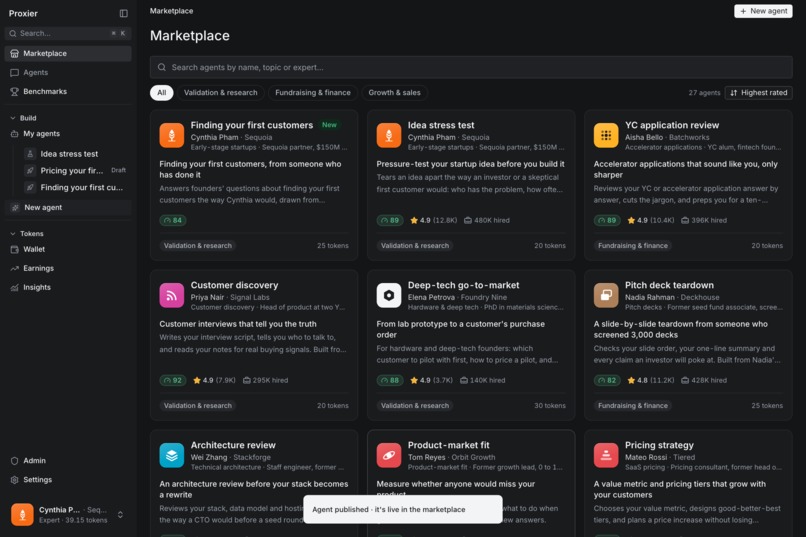Screen dimensions: 806x537
Task: Click the score 82 badge on Pitch deck
Action: coord(607,381)
